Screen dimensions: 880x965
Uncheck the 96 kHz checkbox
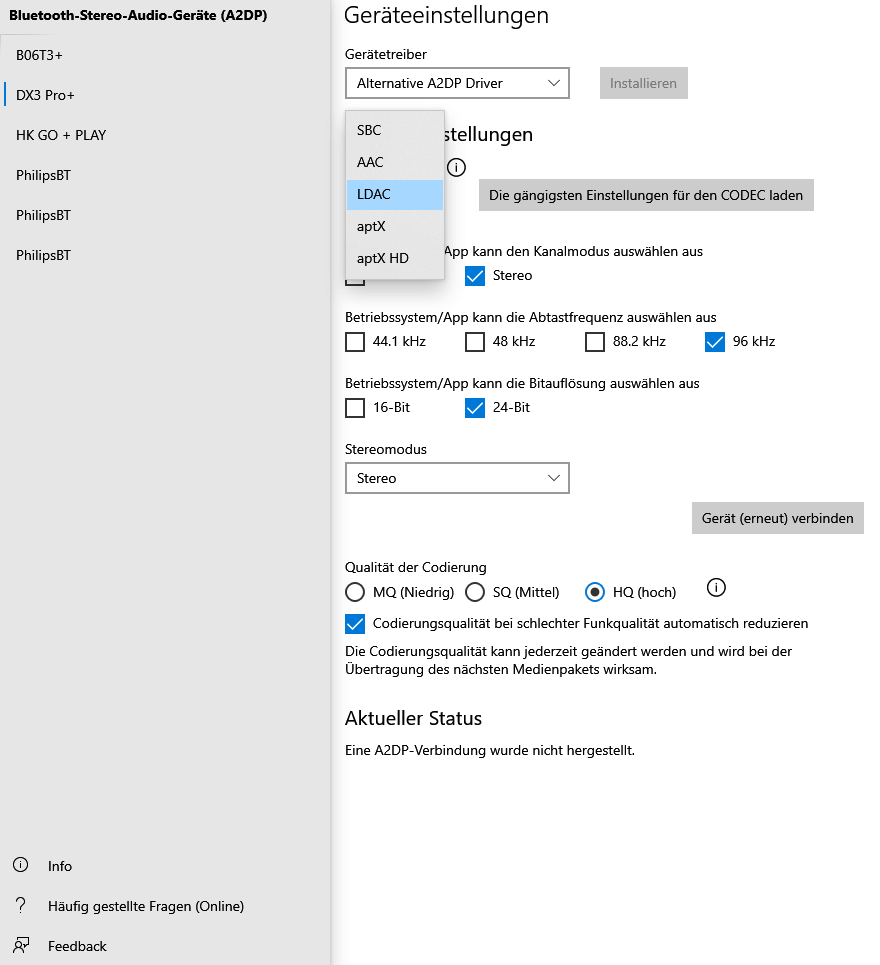(x=715, y=342)
